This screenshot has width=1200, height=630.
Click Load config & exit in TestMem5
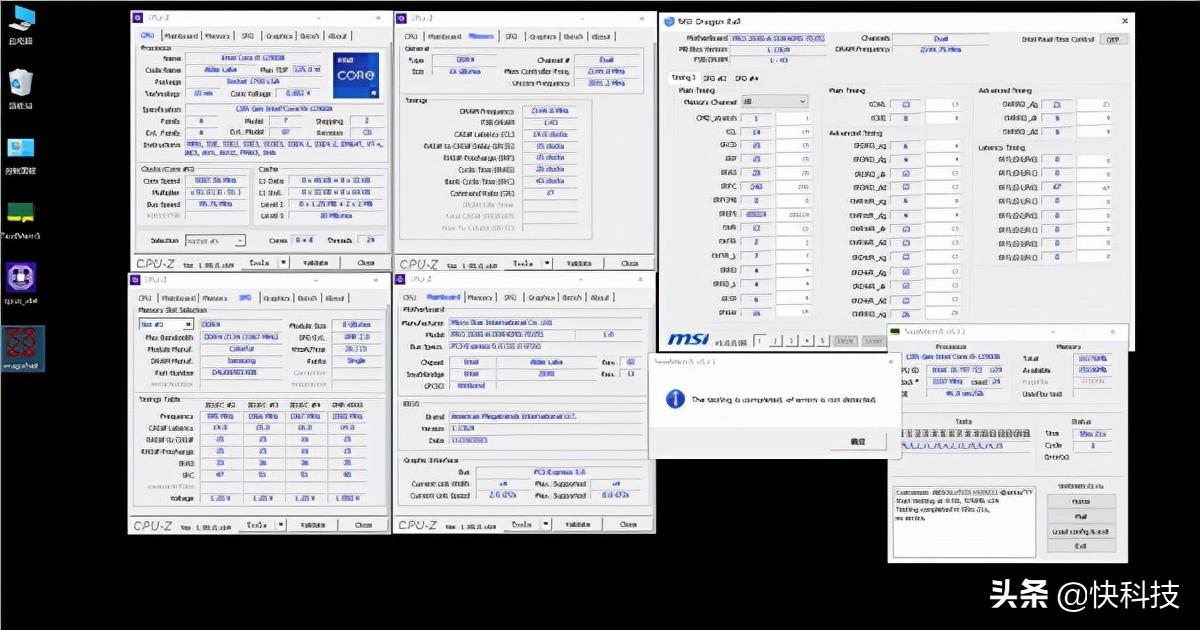[x=1080, y=531]
